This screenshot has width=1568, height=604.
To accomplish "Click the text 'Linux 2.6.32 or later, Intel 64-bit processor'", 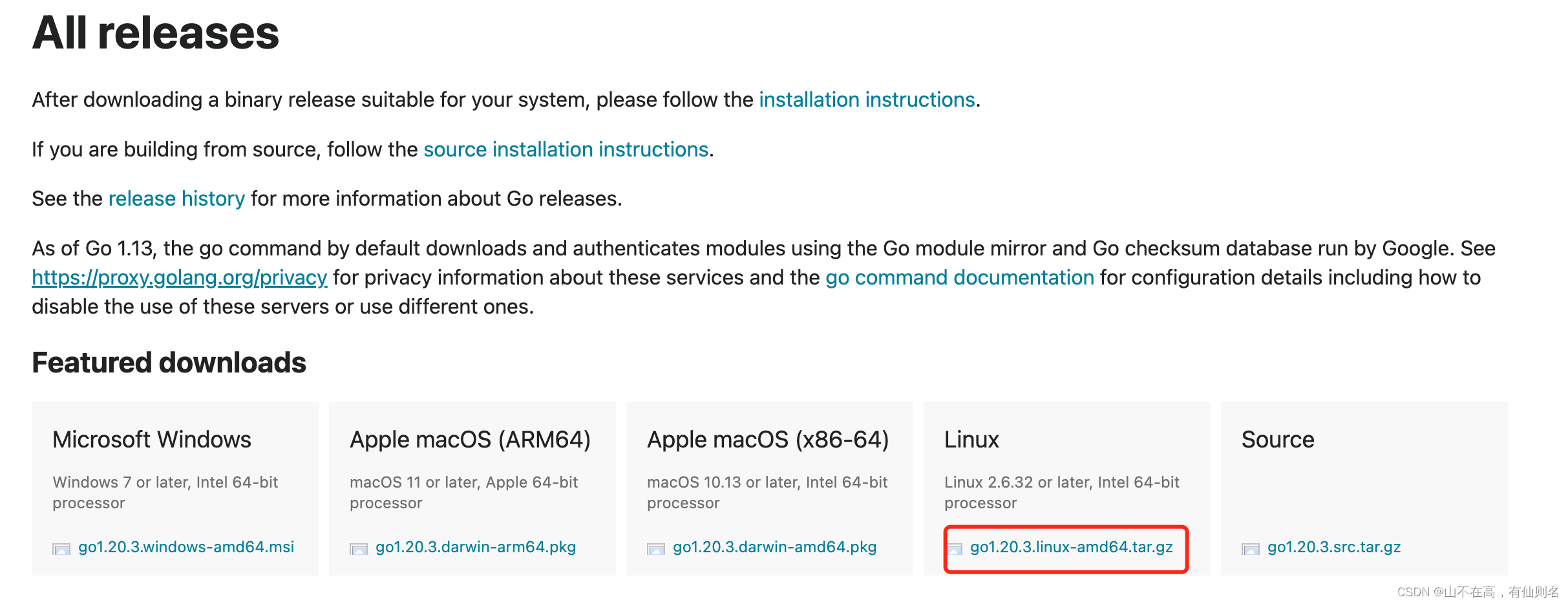I will pyautogui.click(x=1062, y=492).
